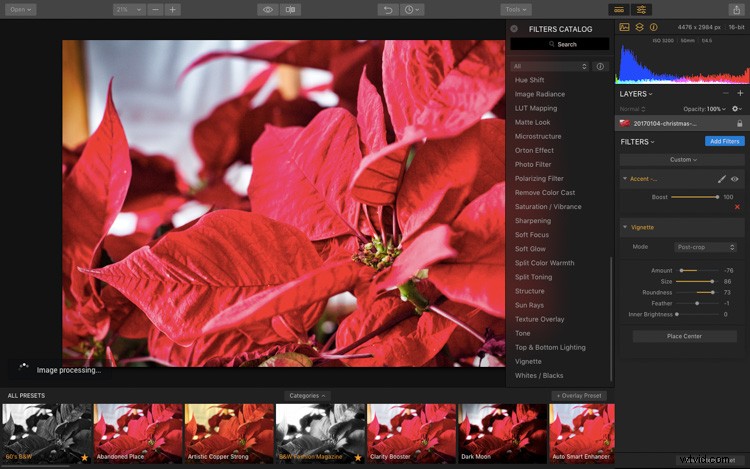The width and height of the screenshot is (750, 469).
Task: Select LUT Mapping filter
Action: (x=536, y=108)
